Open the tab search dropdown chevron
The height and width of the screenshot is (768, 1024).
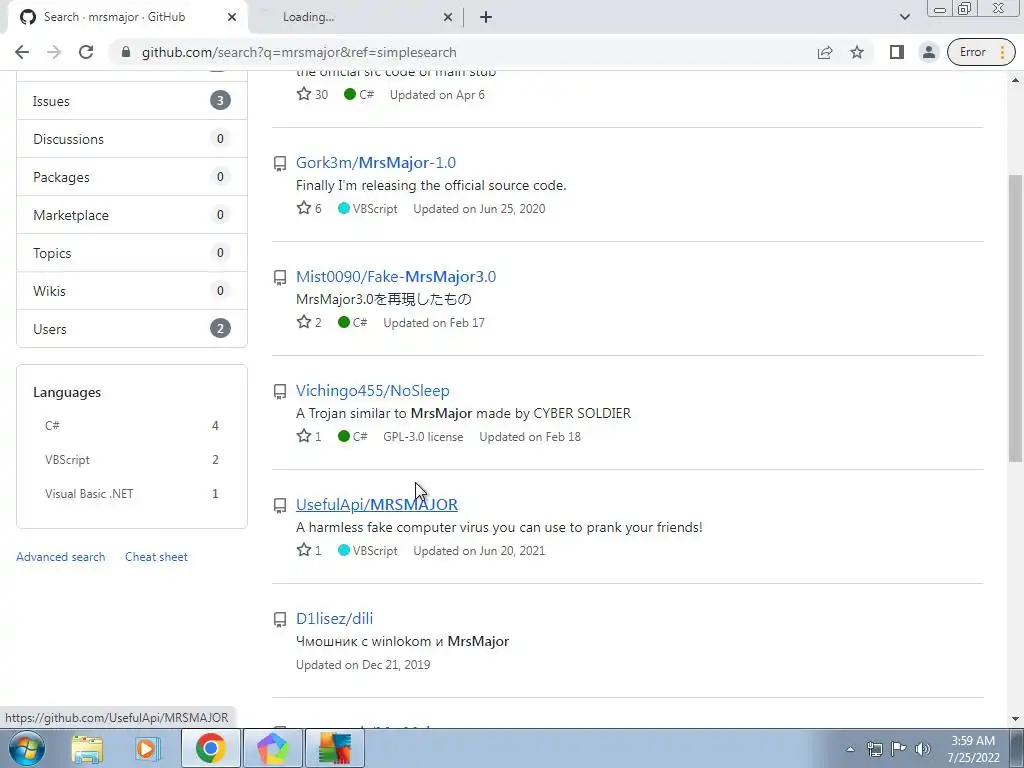tap(904, 17)
